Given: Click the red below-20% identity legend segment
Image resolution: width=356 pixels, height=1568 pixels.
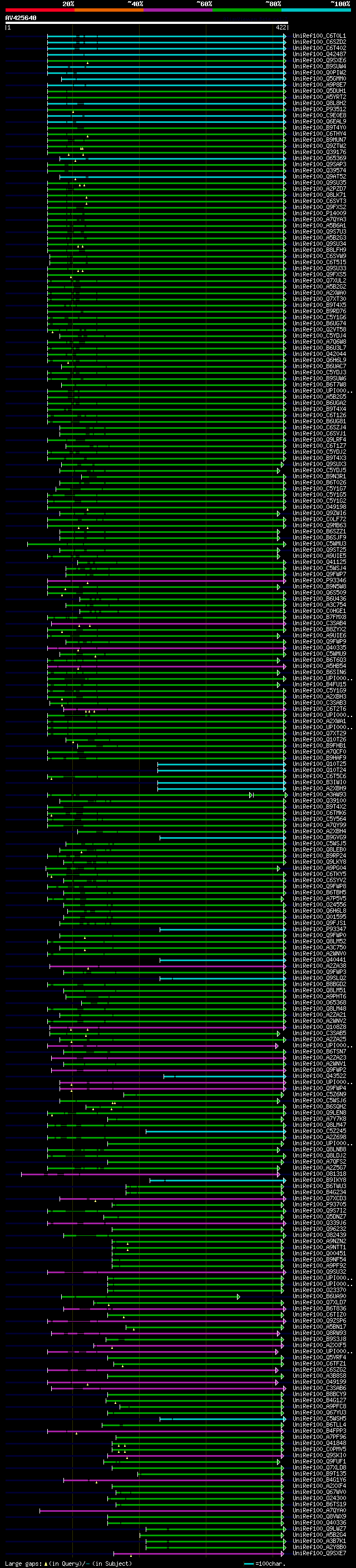Looking at the screenshot, I should [39, 10].
